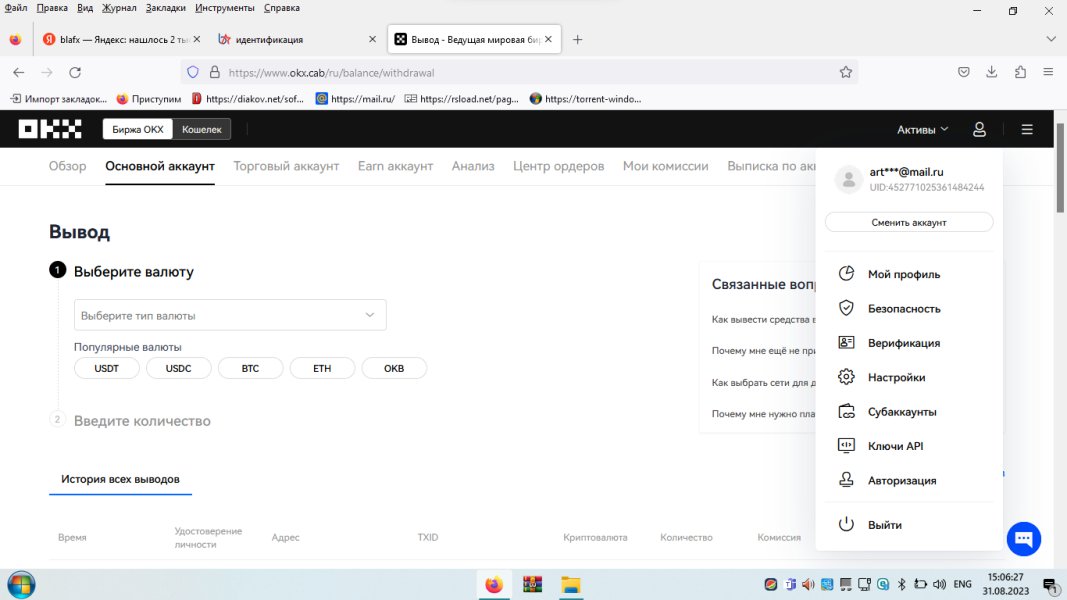Click the Subaccounts icon
1067x600 pixels.
[846, 411]
